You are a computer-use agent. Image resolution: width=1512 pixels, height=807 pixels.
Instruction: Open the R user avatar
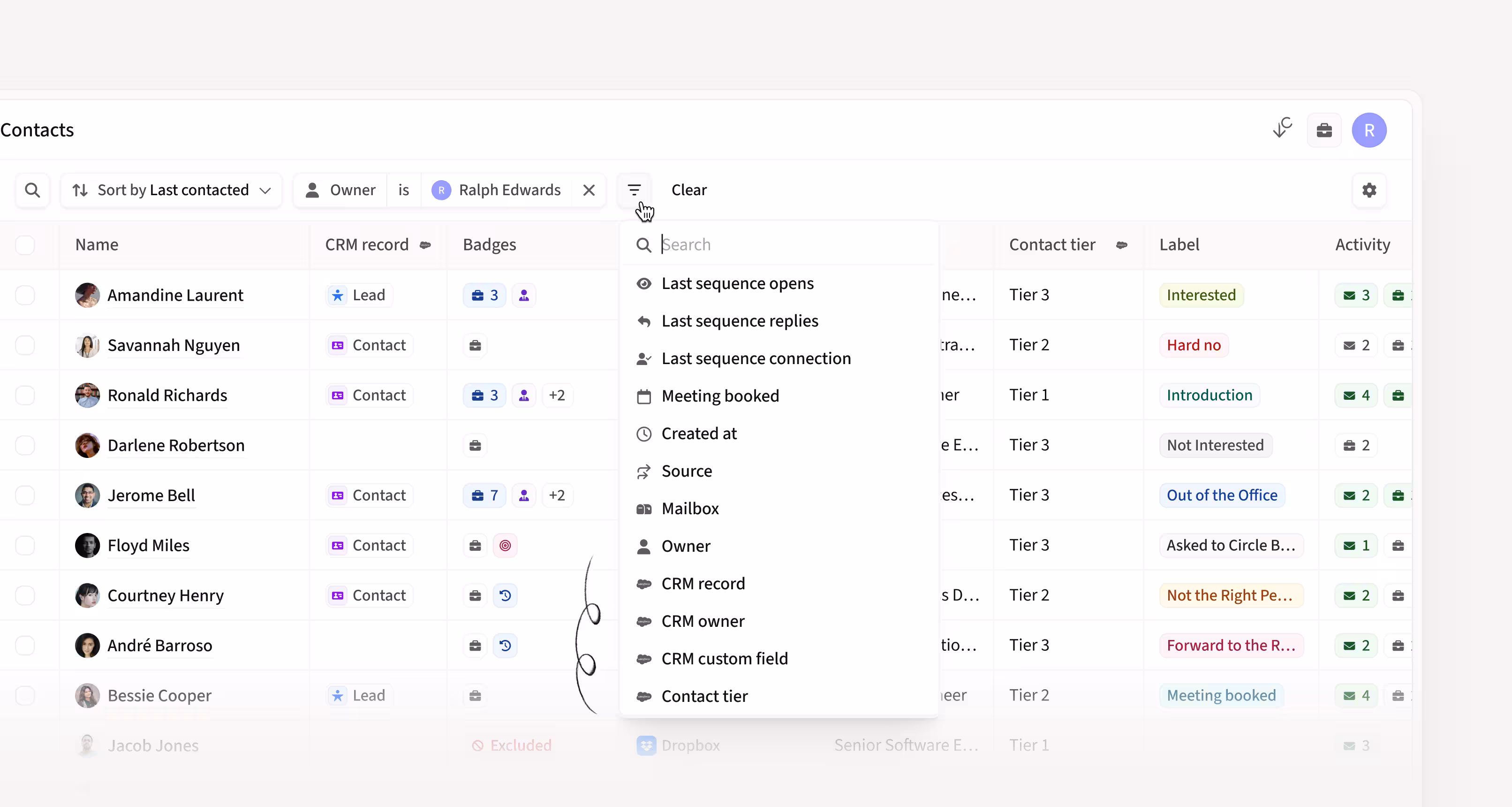[x=1369, y=130]
